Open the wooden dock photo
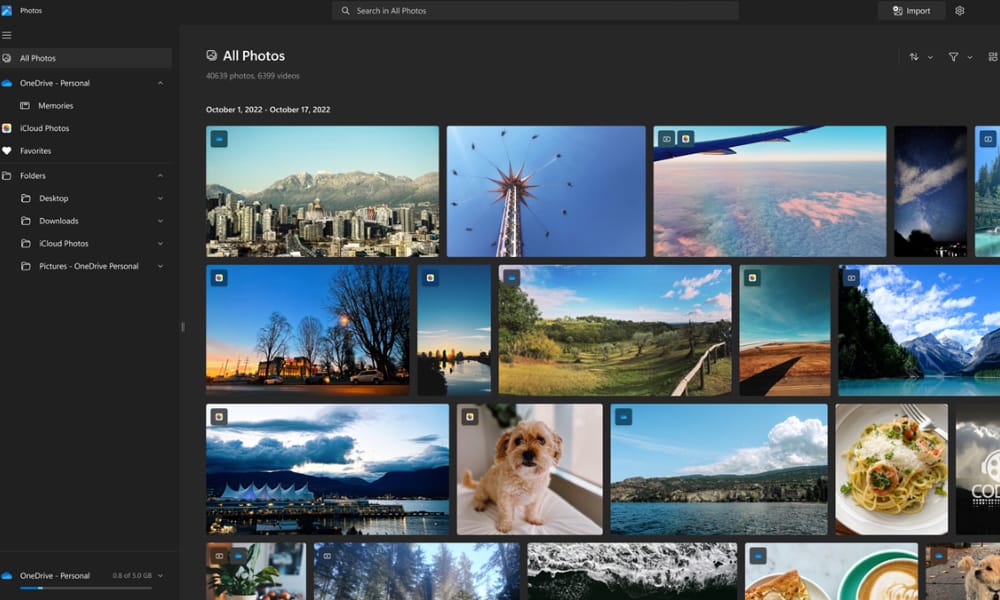 coord(785,330)
